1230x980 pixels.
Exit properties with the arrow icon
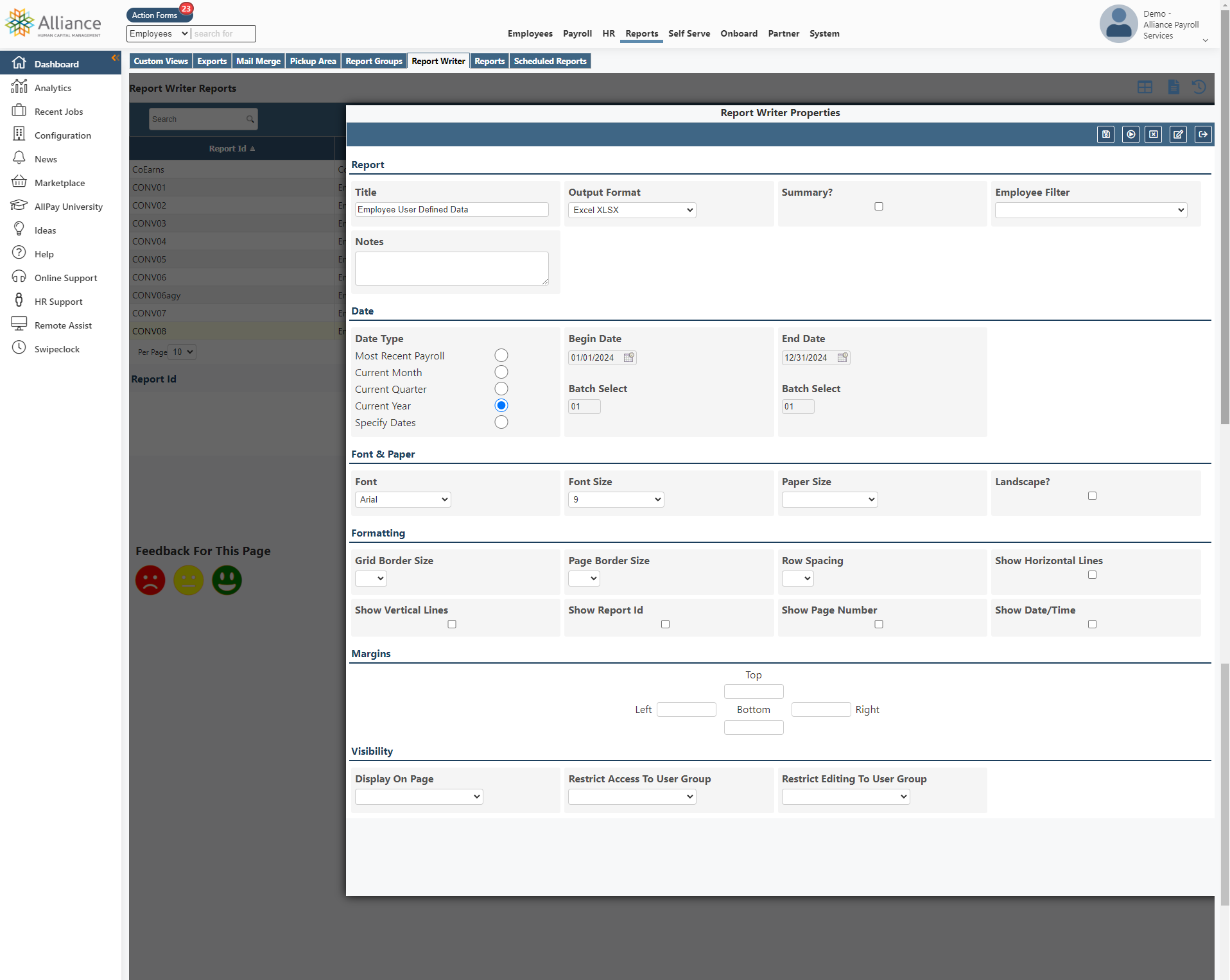pyautogui.click(x=1203, y=134)
